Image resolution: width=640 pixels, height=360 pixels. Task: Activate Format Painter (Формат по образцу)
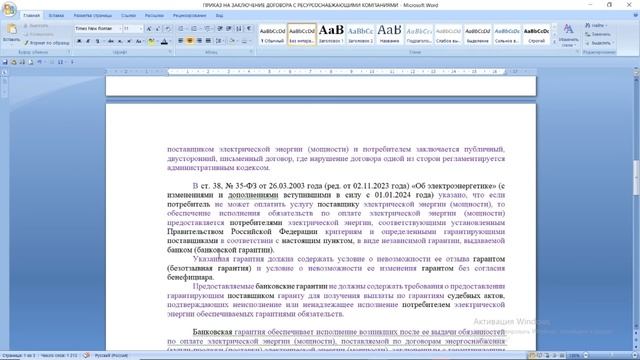[47, 43]
